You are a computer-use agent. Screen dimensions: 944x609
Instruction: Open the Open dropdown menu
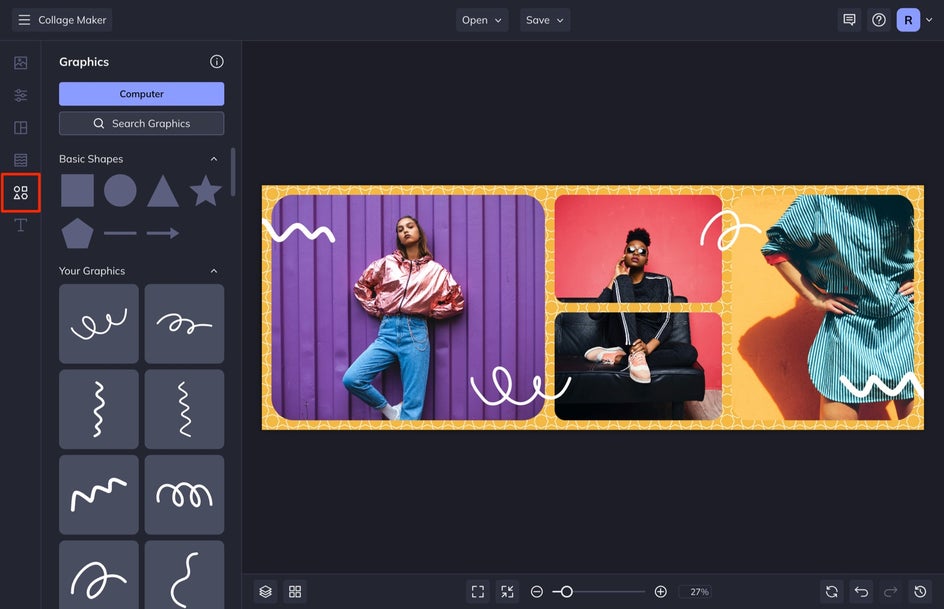482,20
